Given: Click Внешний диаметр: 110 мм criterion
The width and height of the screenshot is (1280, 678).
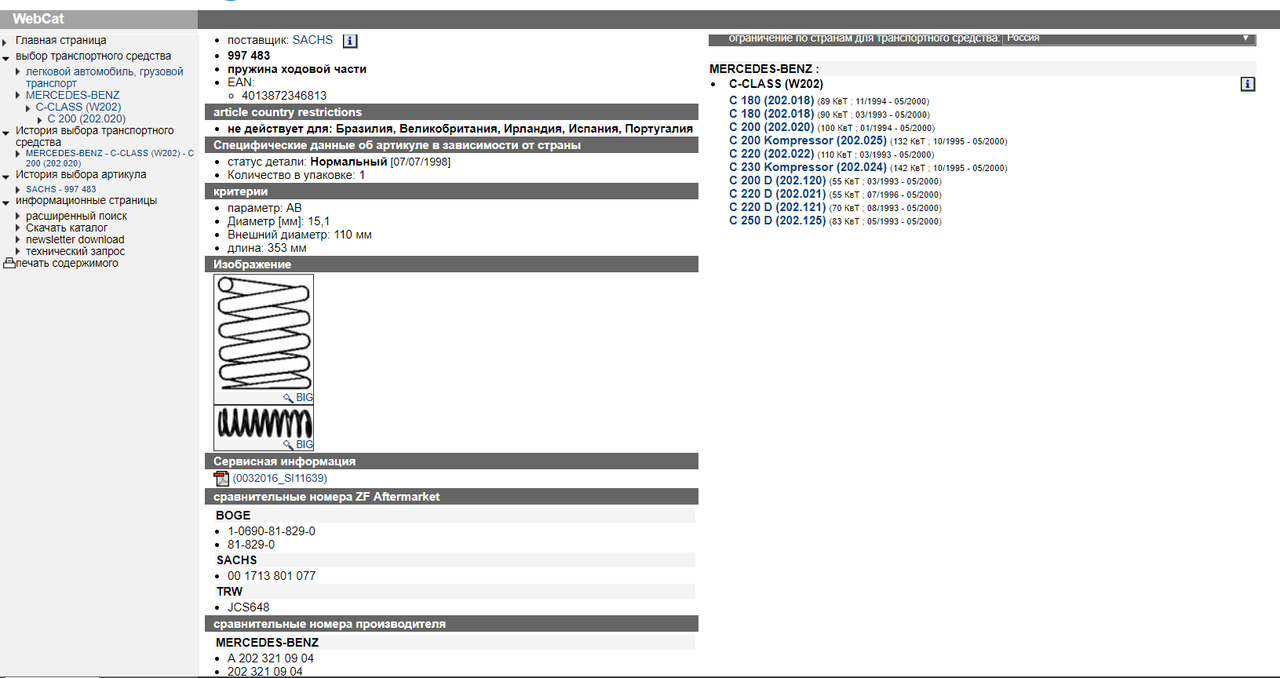Looking at the screenshot, I should [300, 235].
